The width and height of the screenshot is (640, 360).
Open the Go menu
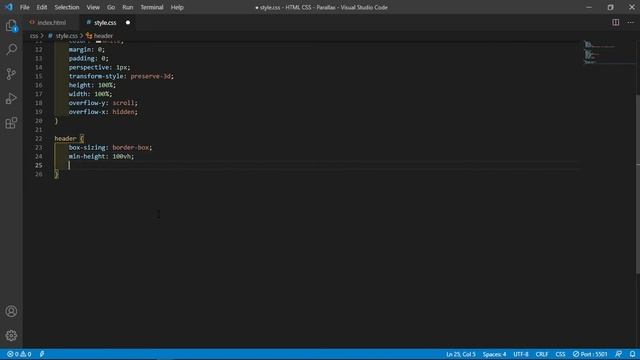click(x=111, y=7)
